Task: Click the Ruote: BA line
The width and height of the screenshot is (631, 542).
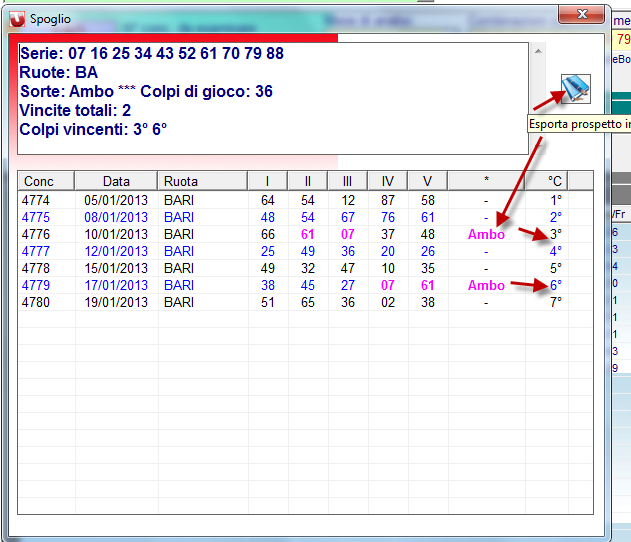Action: click(x=59, y=72)
